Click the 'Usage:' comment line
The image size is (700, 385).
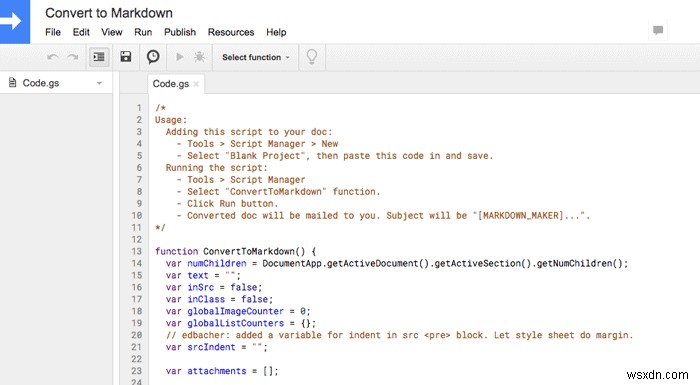171,120
